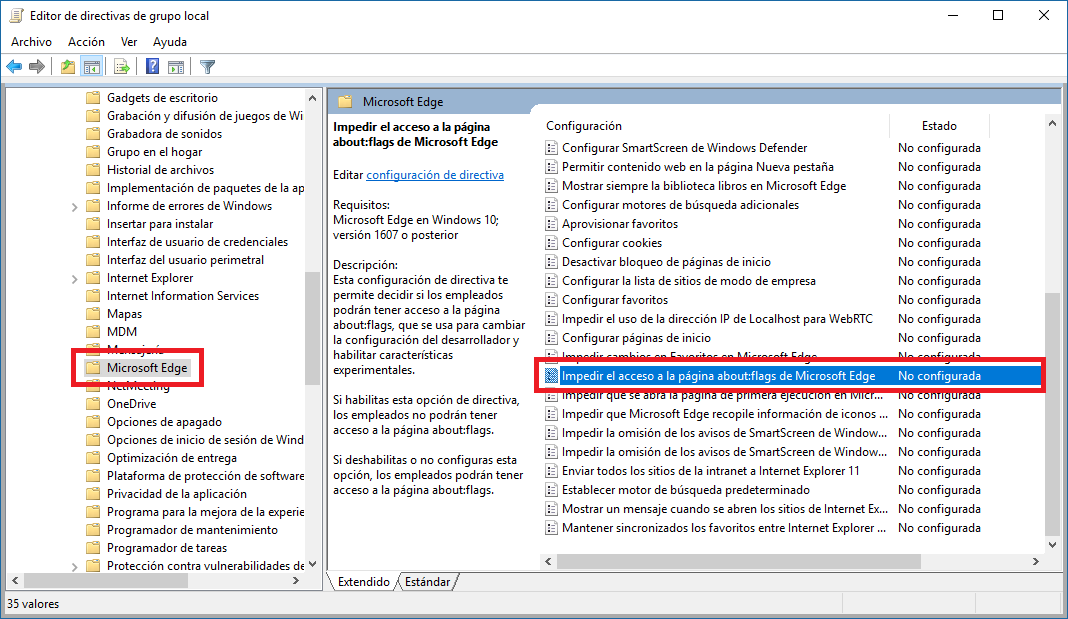The image size is (1068, 619).
Task: Click the Filter funnel toolbar icon
Action: point(208,67)
